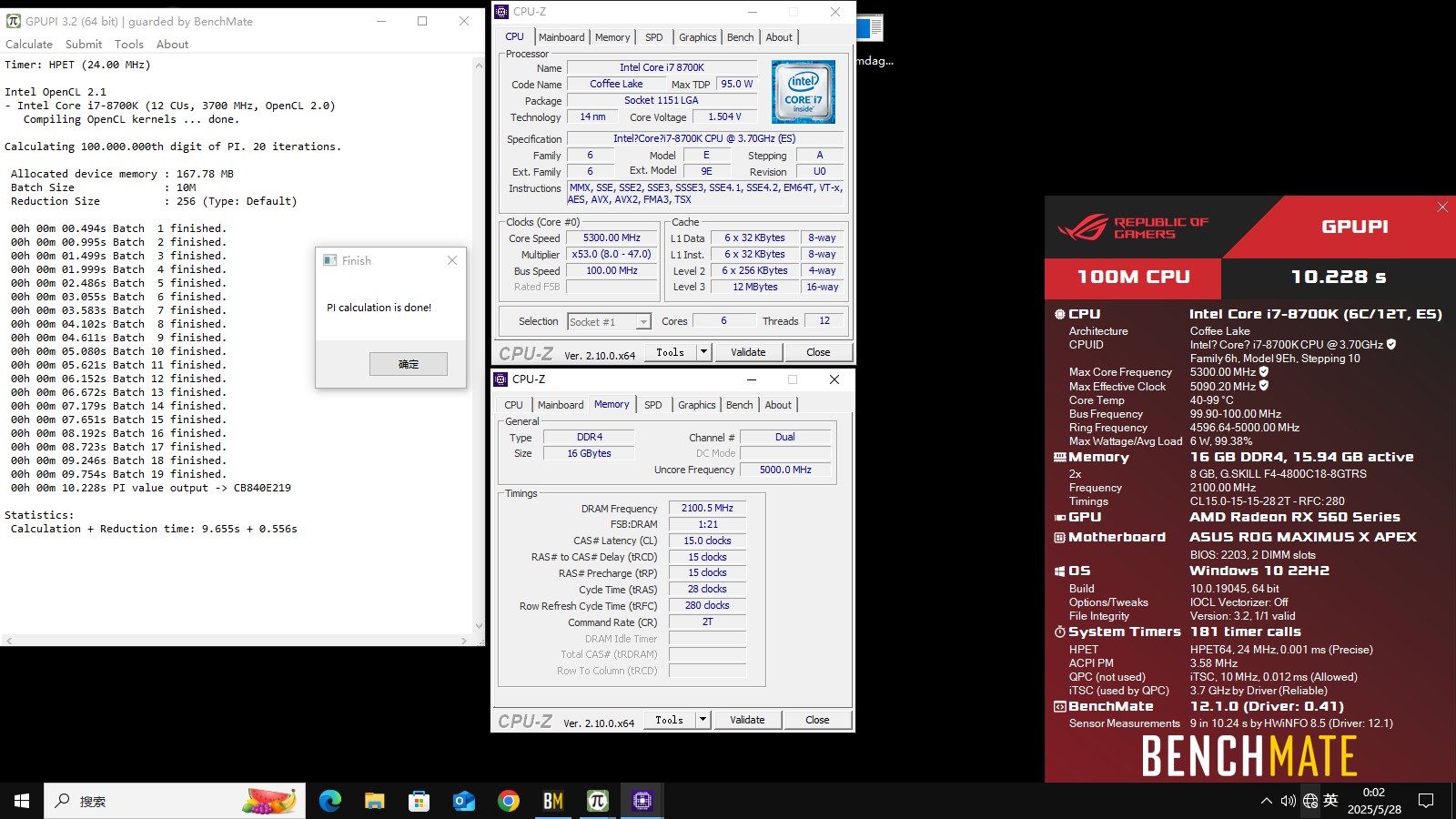Image resolution: width=1456 pixels, height=819 pixels.
Task: Open Outlook from taskbar
Action: click(x=464, y=801)
